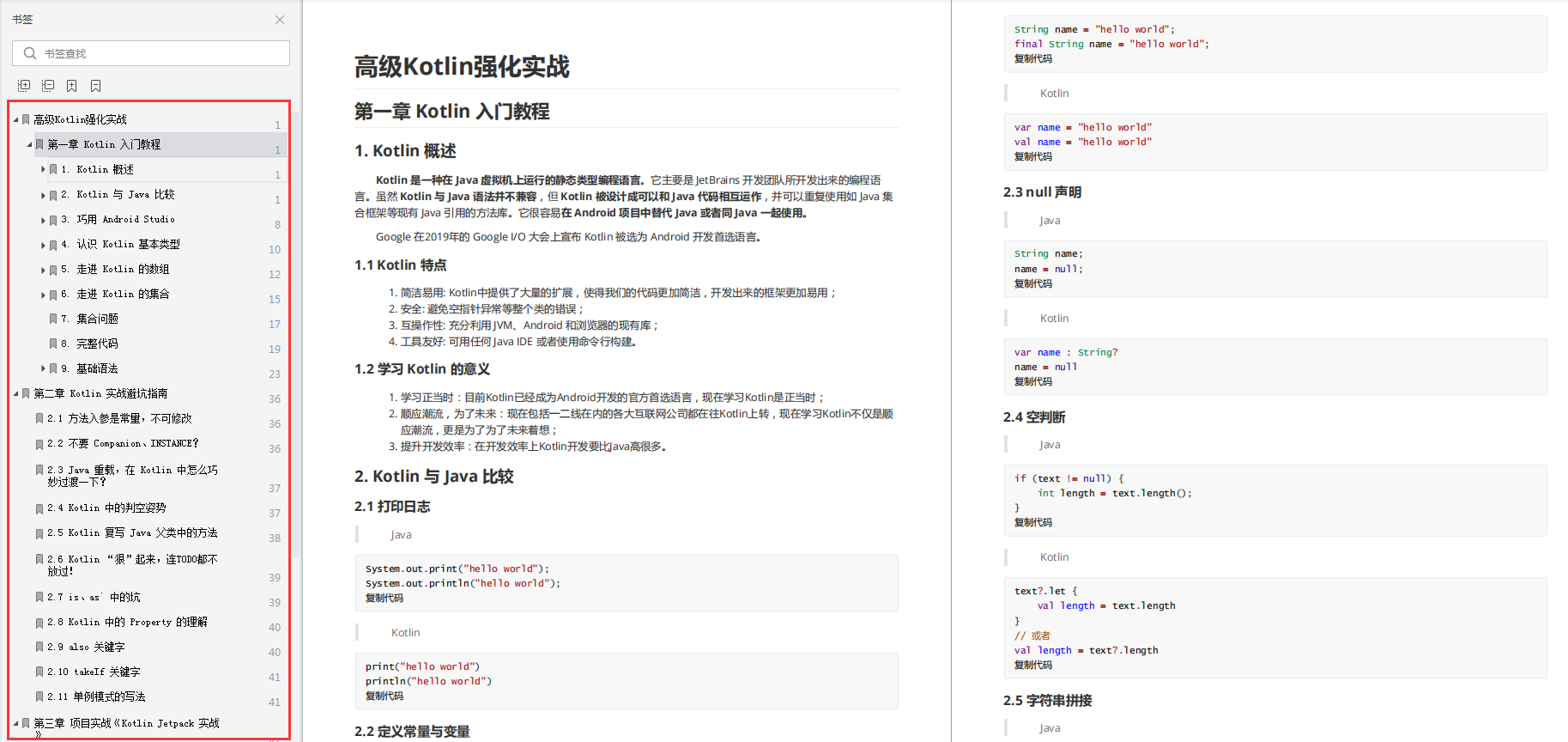Open bookmark 2.5 Kotlin 复写 Java 父类中的方法

point(132,532)
